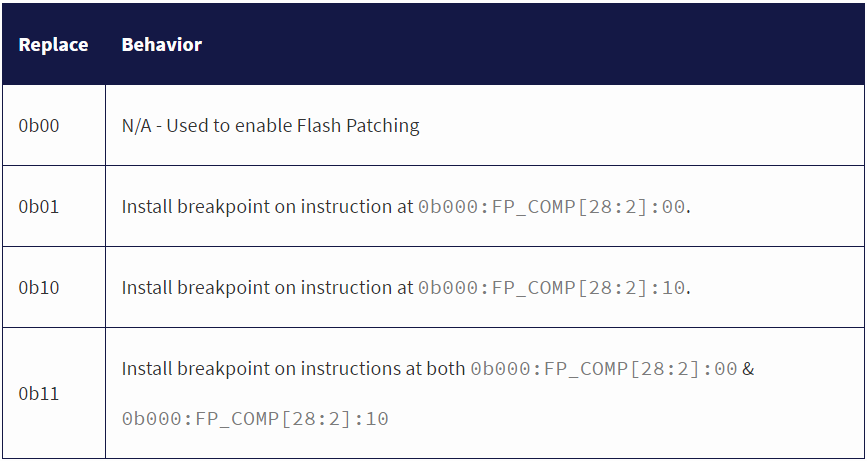Select the 0b00 cell in Replace column
This screenshot has height=461, width=867.
(x=39, y=126)
